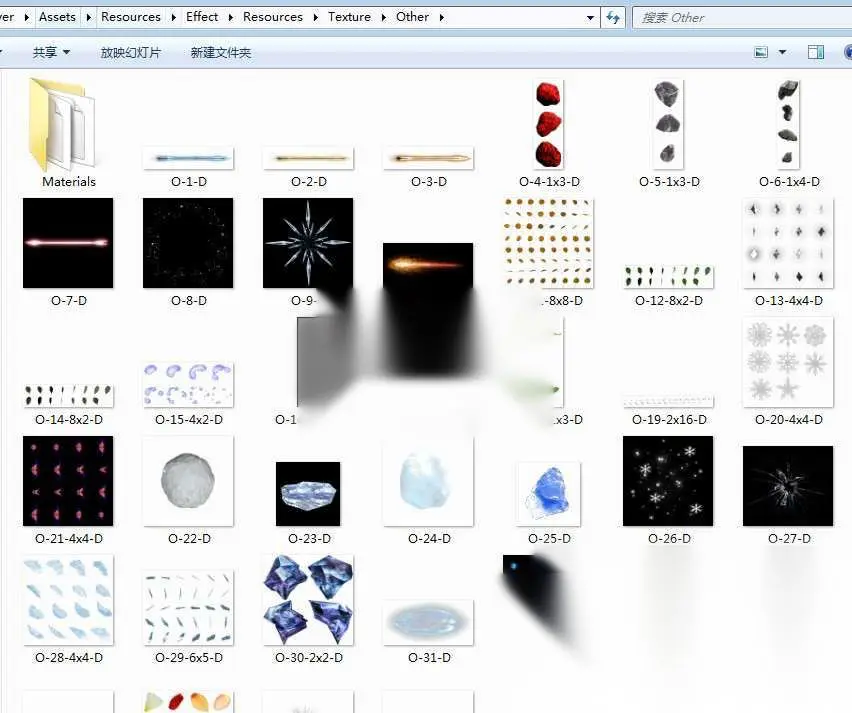852x713 pixels.
Task: Expand the address bar history dropdown
Action: click(590, 18)
